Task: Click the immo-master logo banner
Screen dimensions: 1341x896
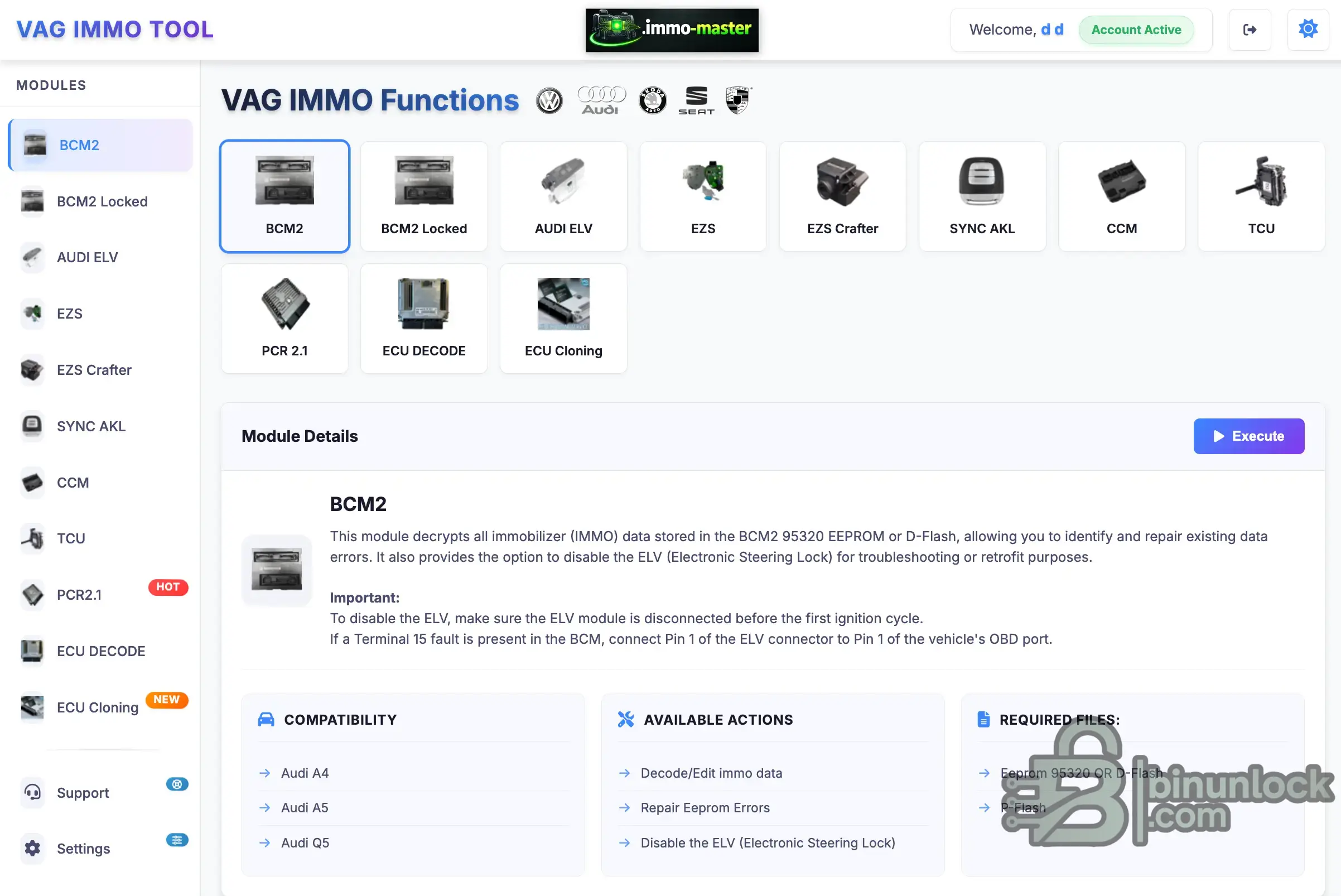Action: tap(672, 30)
